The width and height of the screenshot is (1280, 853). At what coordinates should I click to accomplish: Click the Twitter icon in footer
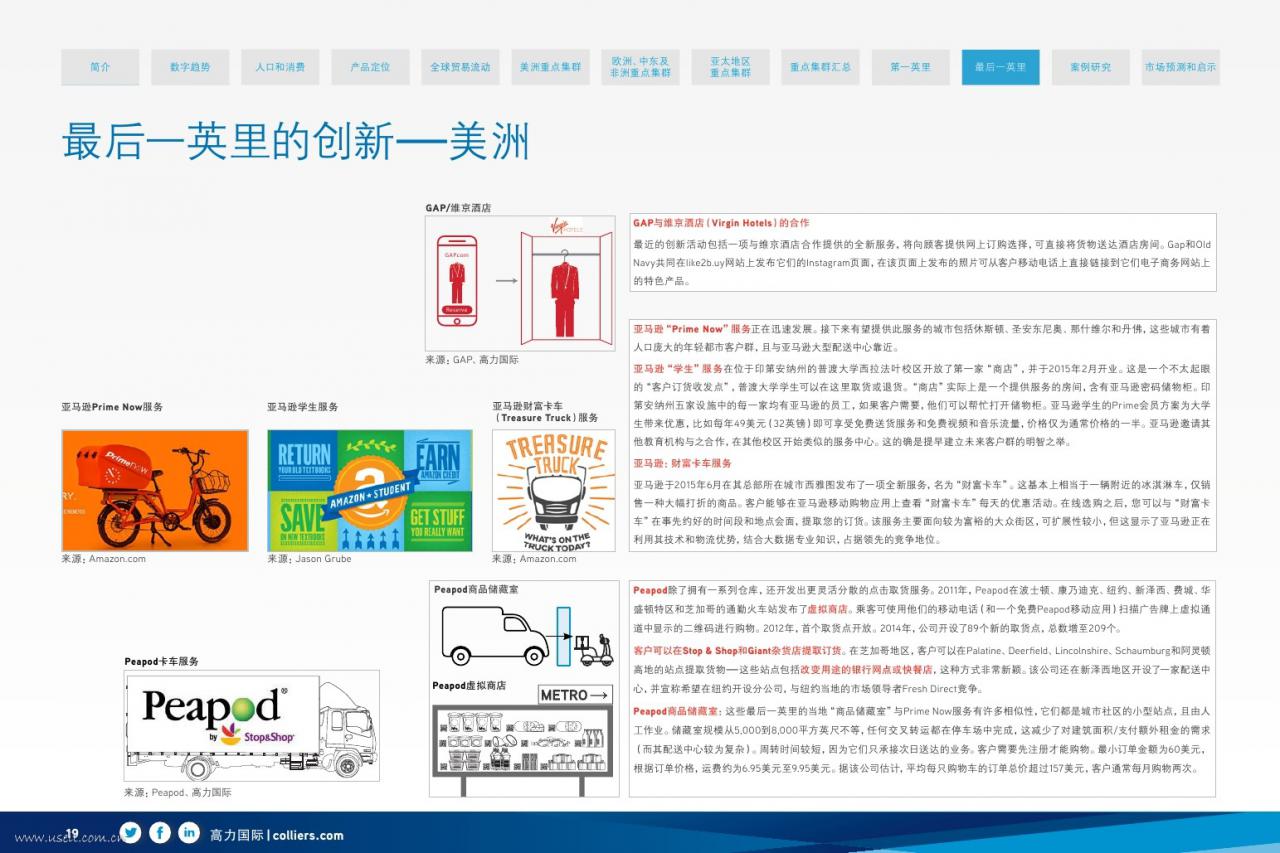(130, 833)
